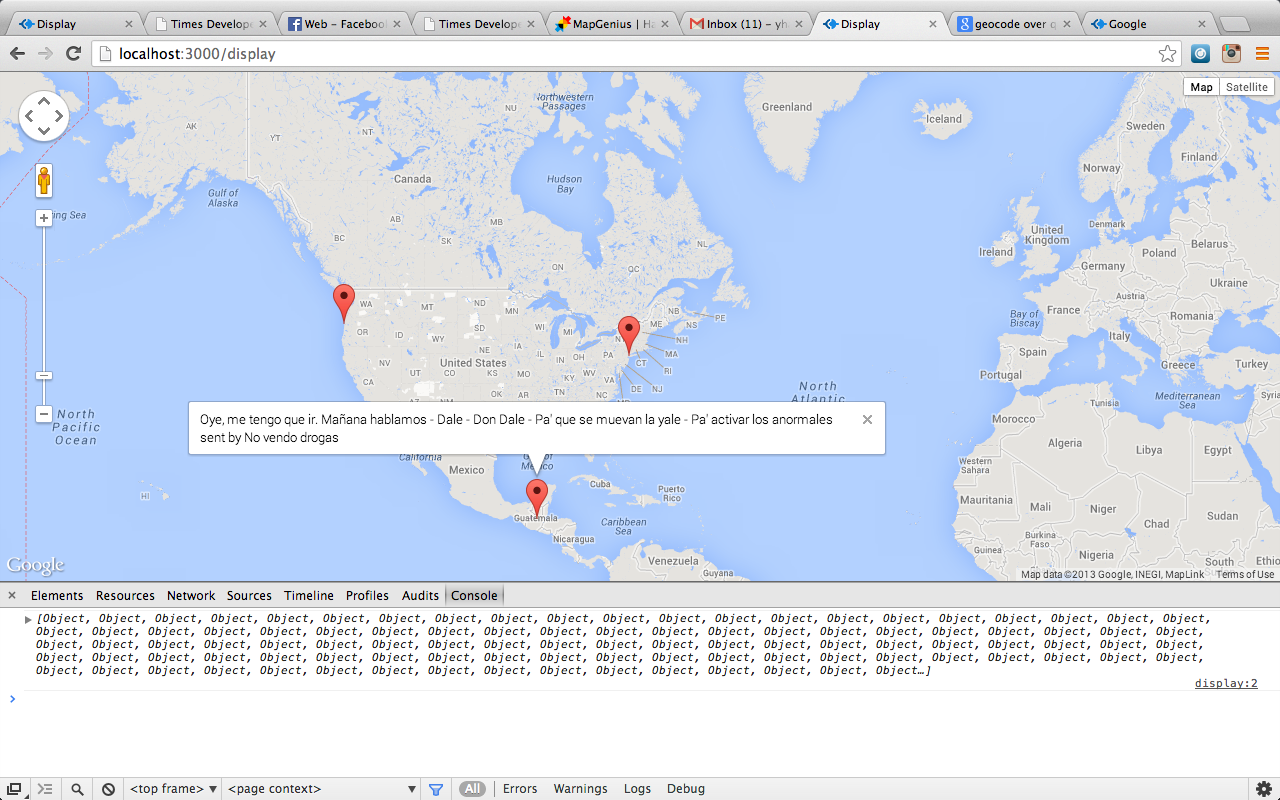This screenshot has height=800, width=1280.
Task: Switch to the MapGenius browser tab
Action: coord(613,24)
